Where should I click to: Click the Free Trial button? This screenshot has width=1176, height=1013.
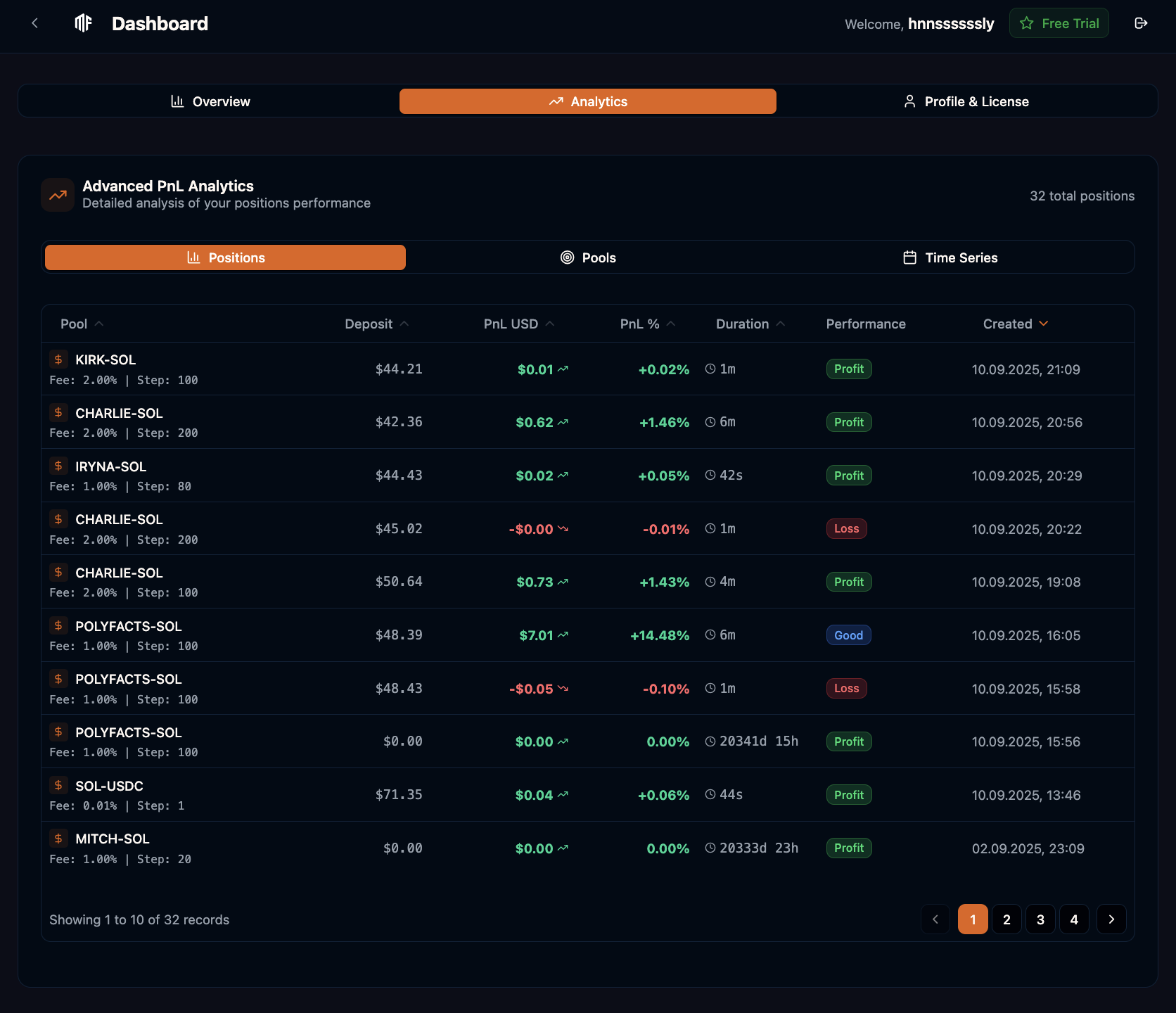pyautogui.click(x=1059, y=23)
